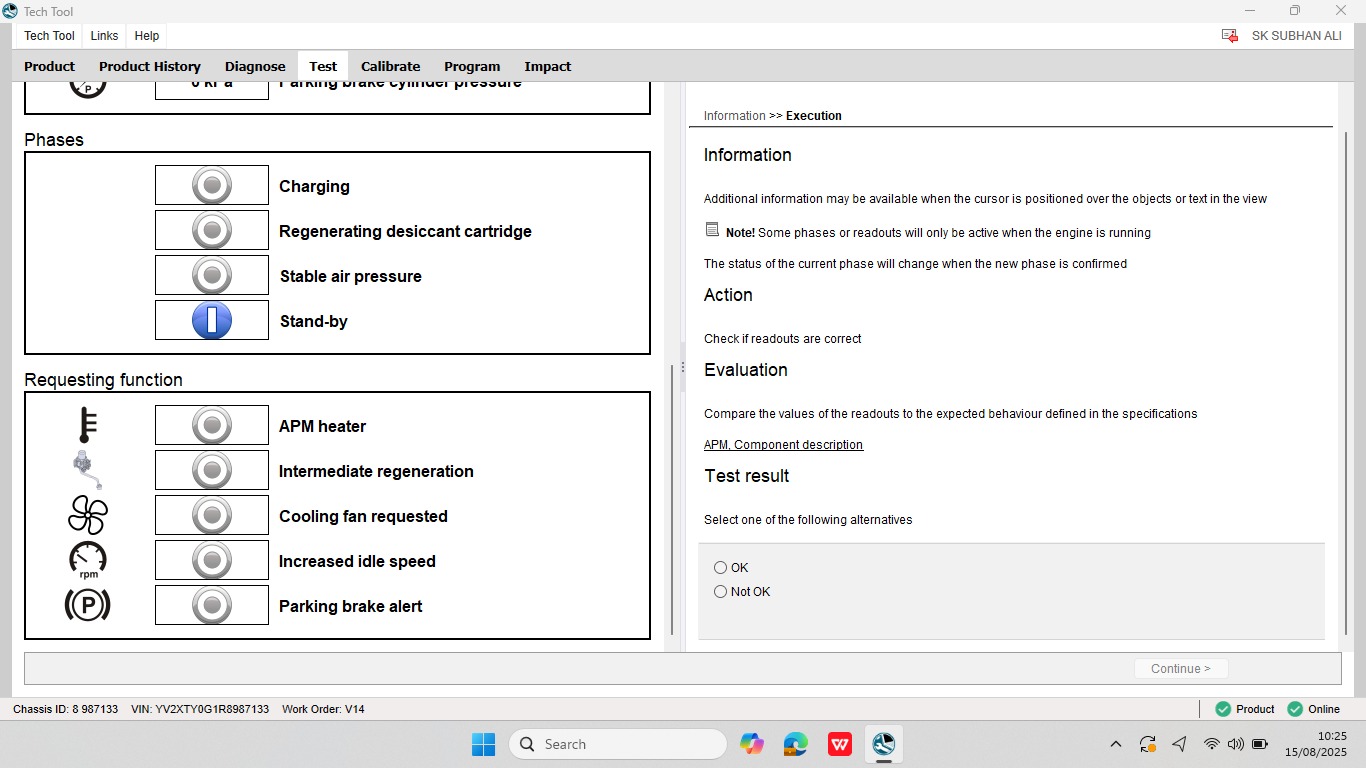Image resolution: width=1366 pixels, height=768 pixels.
Task: Click the Parking brake alert indicator
Action: click(x=212, y=606)
